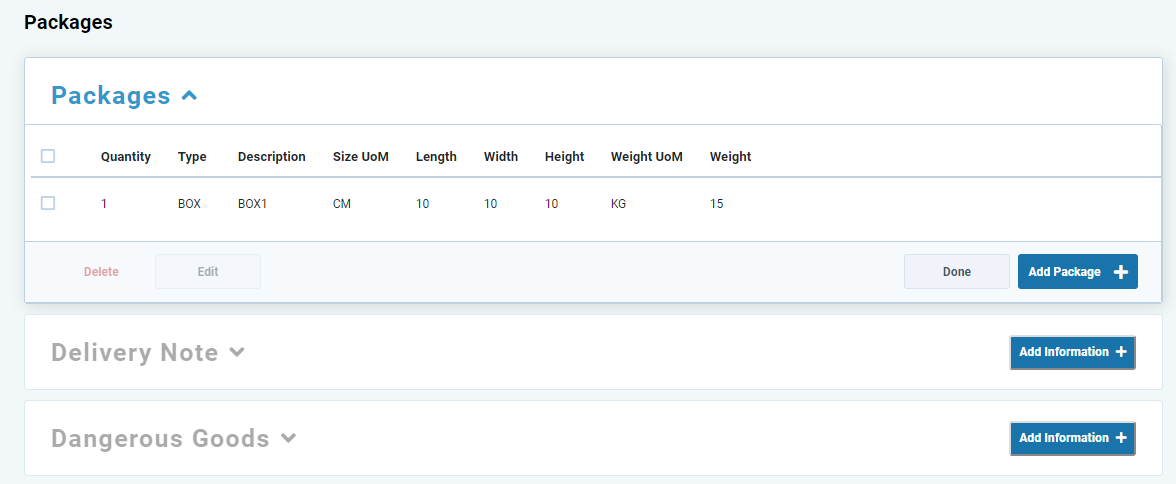1176x484 pixels.
Task: Click the Description column header
Action: click(271, 157)
